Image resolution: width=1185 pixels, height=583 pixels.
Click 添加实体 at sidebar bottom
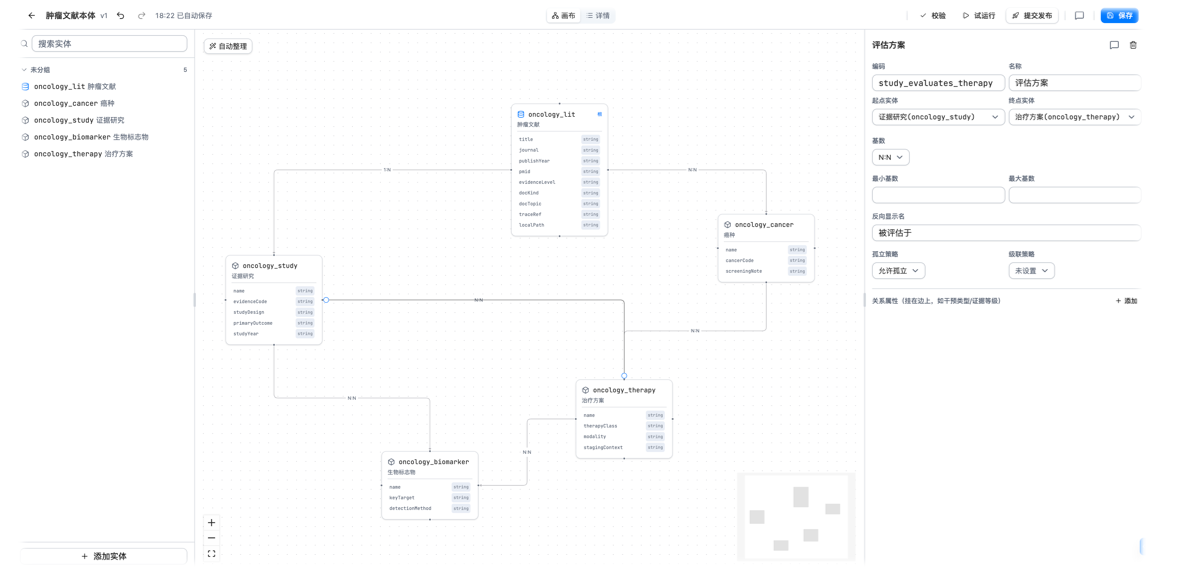(x=104, y=556)
